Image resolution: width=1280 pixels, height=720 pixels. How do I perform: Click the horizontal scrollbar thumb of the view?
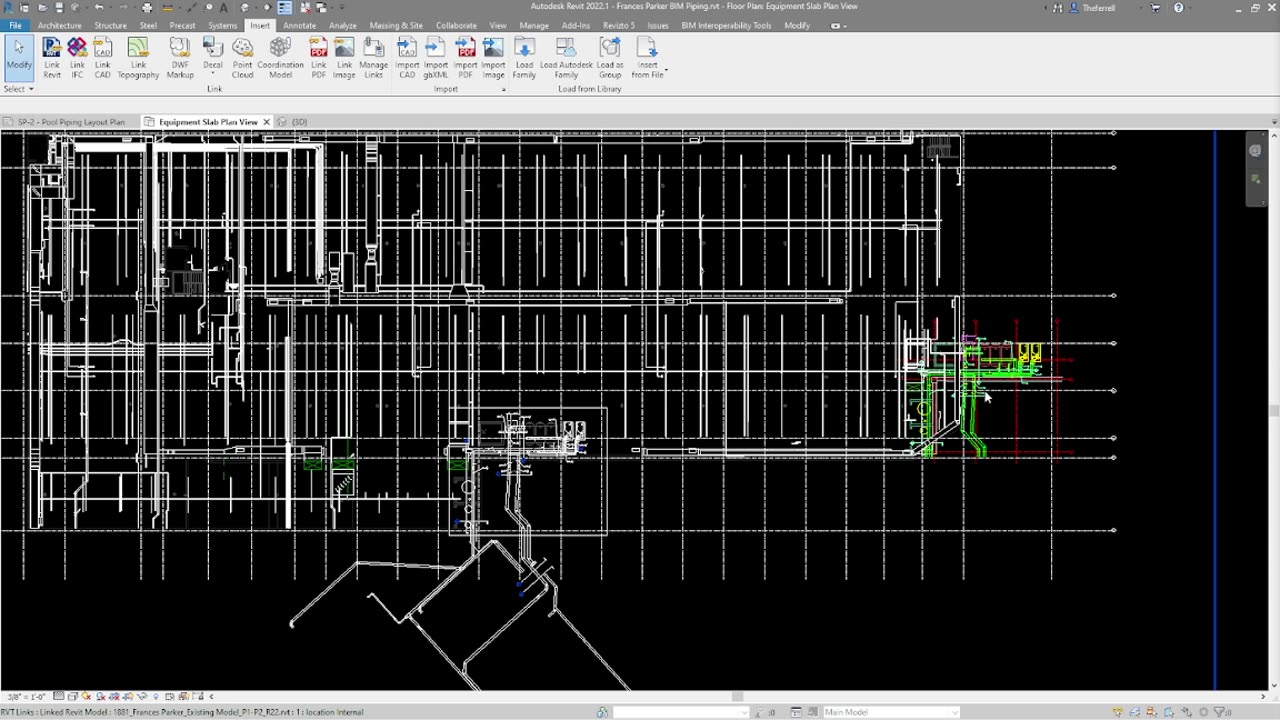tap(739, 696)
